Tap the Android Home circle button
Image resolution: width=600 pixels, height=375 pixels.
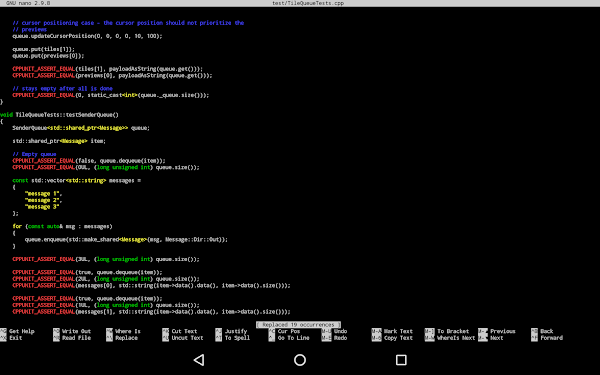300,360
